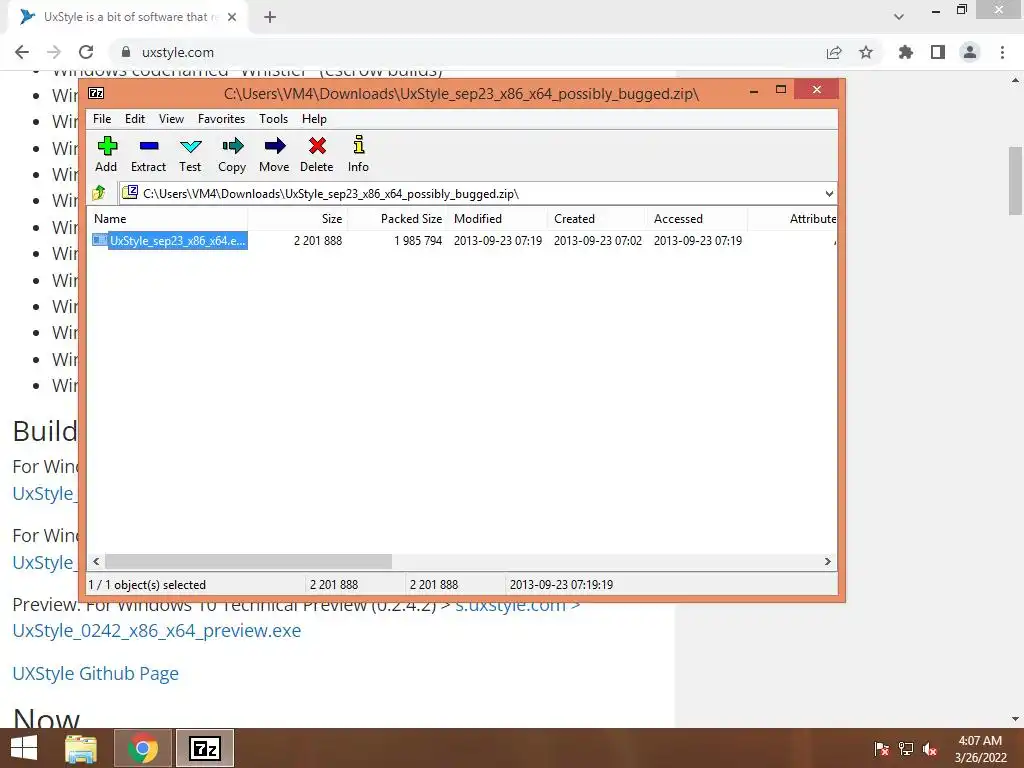Reload the Chrome page

pos(86,52)
